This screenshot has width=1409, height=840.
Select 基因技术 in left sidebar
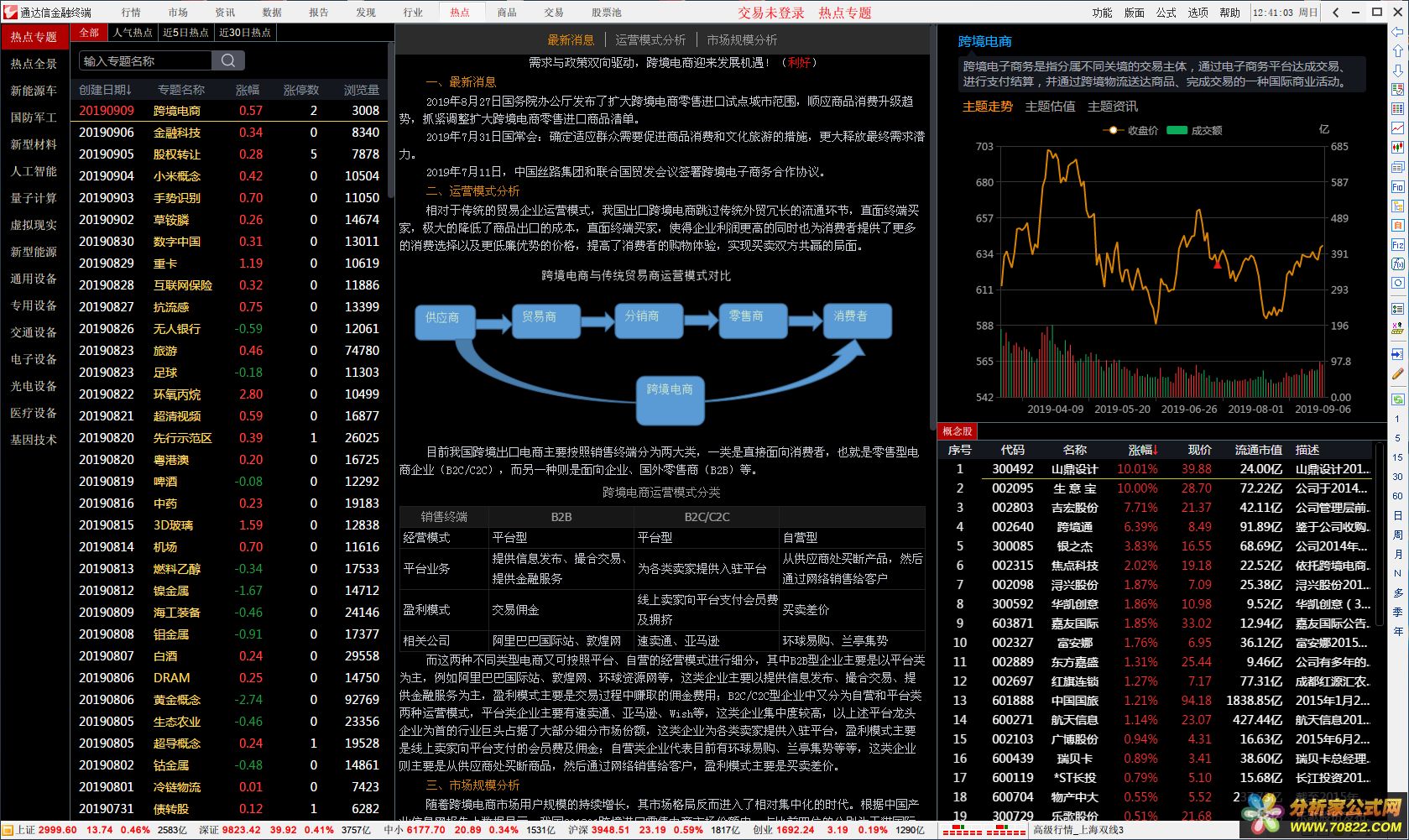point(34,440)
